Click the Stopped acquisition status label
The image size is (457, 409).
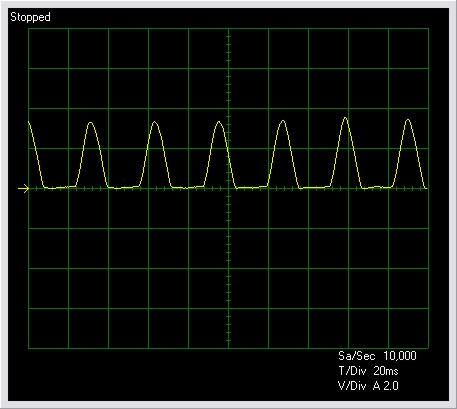click(x=30, y=17)
